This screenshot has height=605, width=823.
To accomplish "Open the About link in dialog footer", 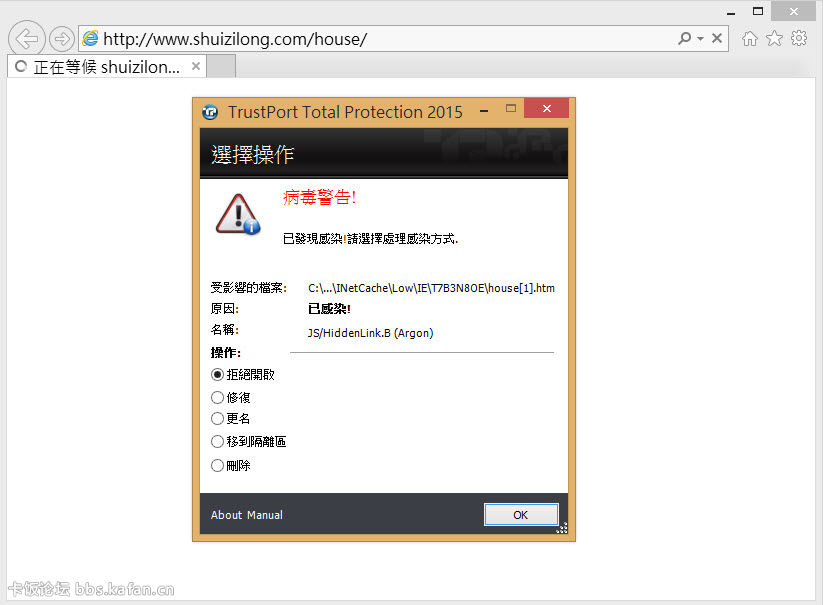I will point(226,515).
